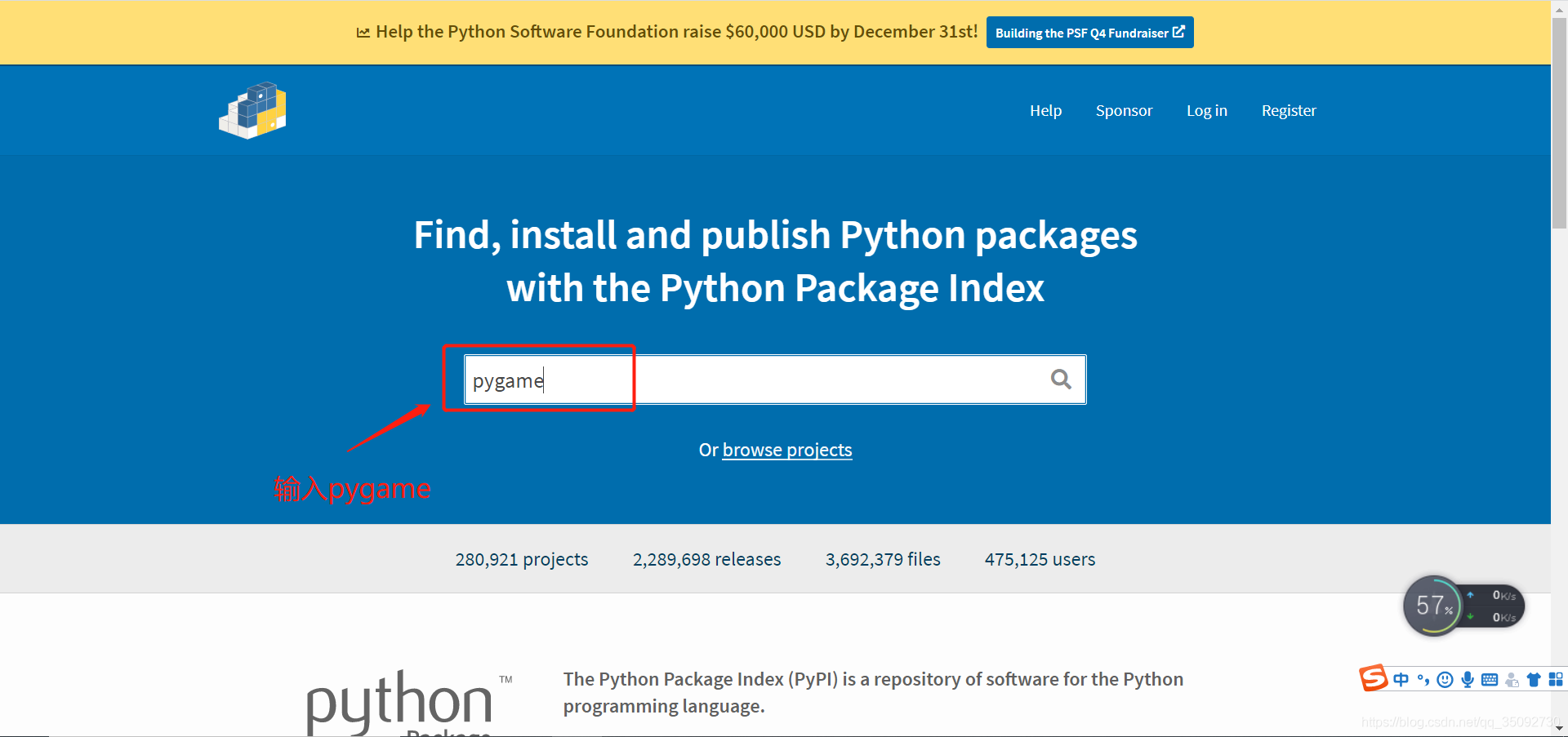The image size is (1568, 737).
Task: Click the scrollbar down arrow
Action: pos(1559,728)
